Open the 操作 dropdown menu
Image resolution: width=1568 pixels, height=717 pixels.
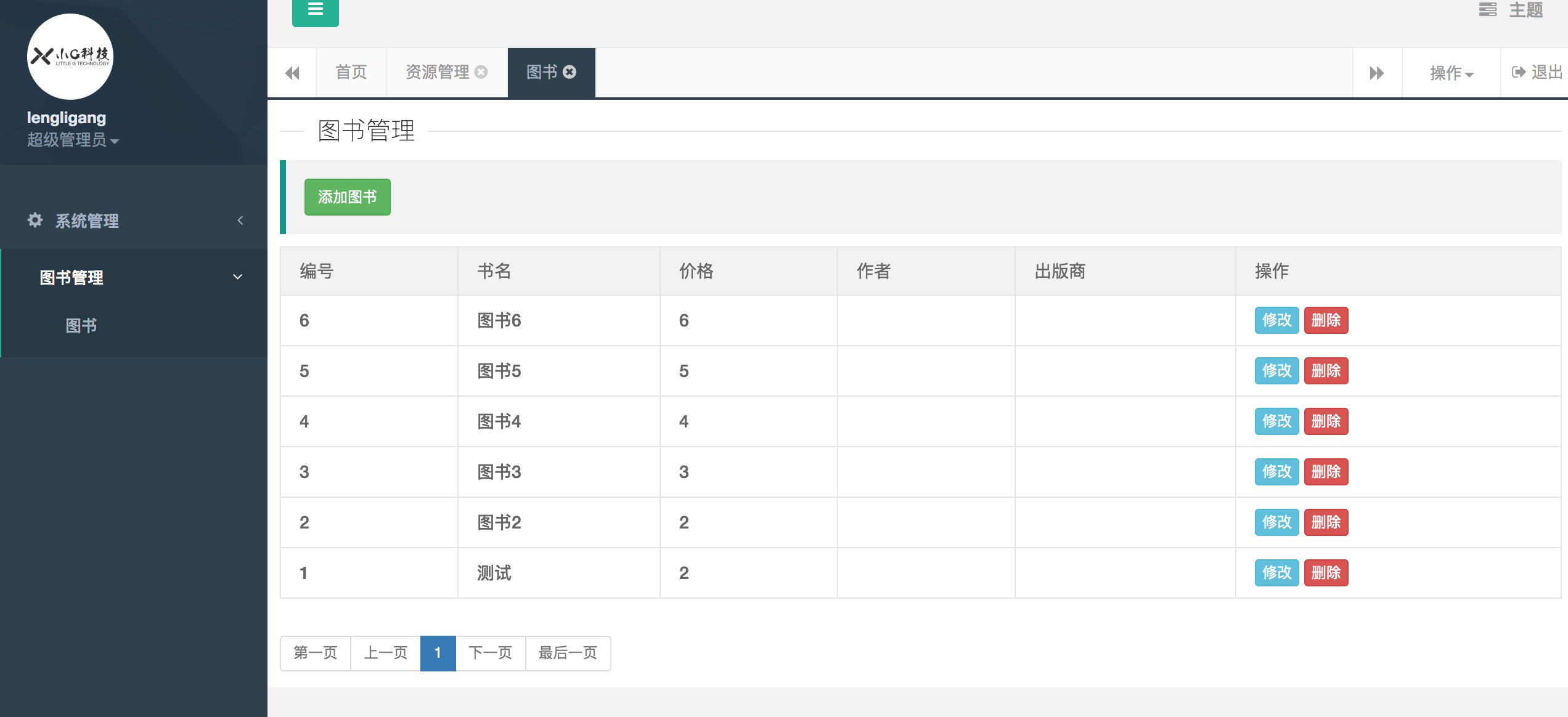click(x=1451, y=73)
